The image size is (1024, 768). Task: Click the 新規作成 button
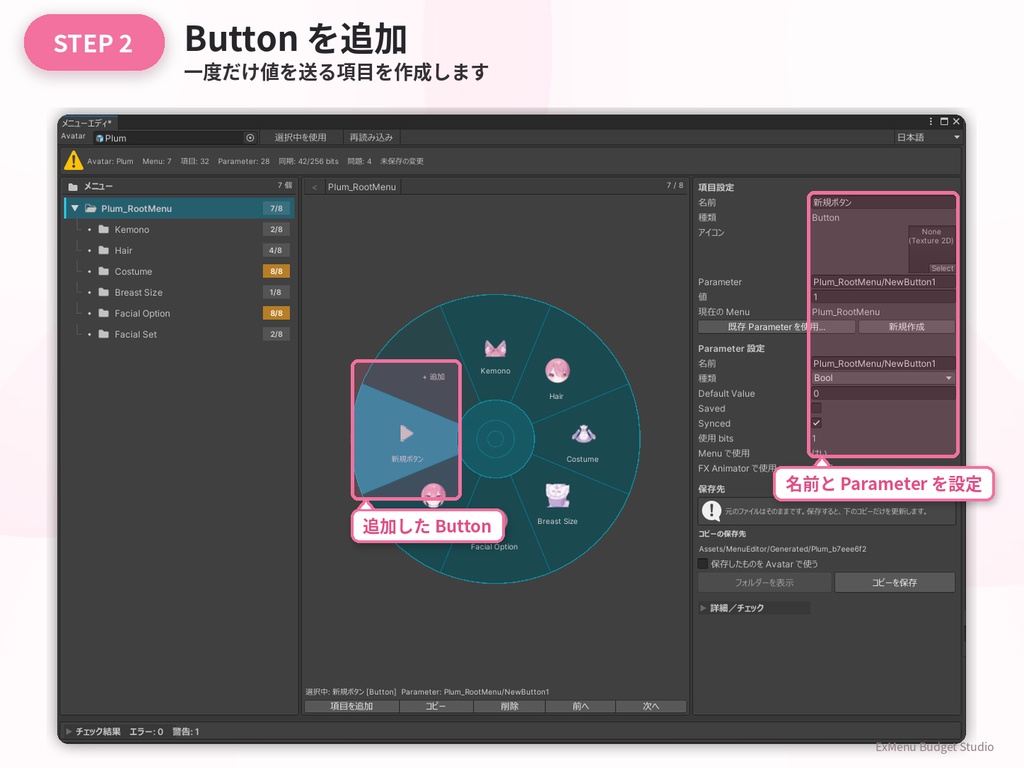click(x=906, y=327)
